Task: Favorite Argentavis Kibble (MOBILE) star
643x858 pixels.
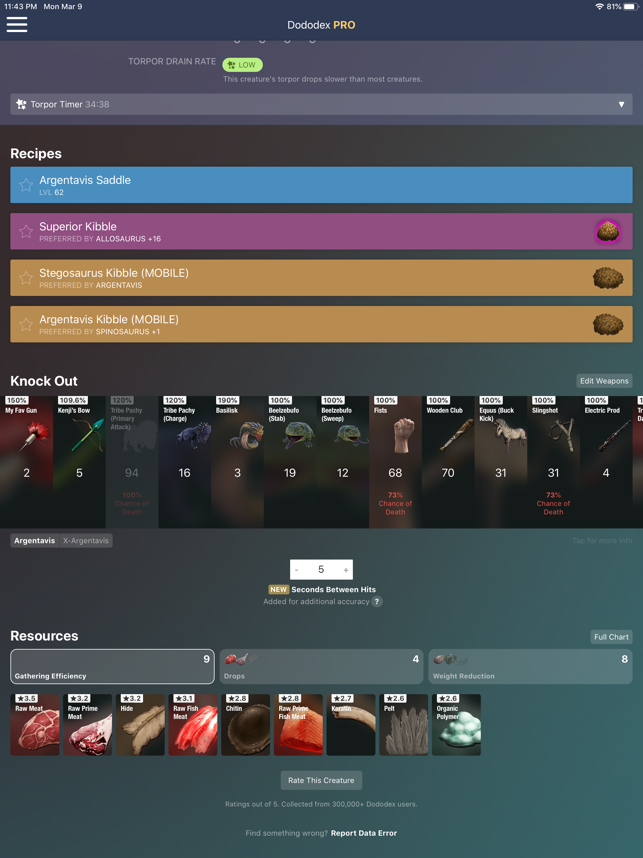Action: tap(26, 324)
